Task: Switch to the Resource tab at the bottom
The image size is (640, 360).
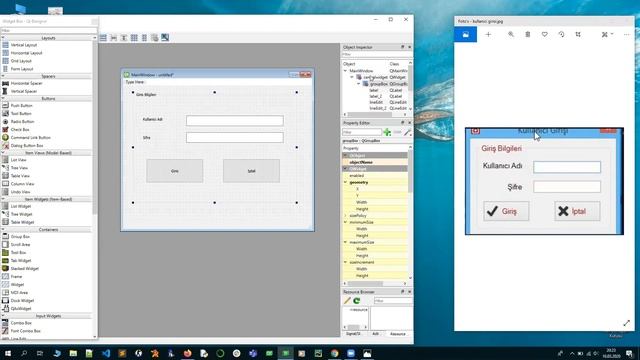Action: click(398, 334)
